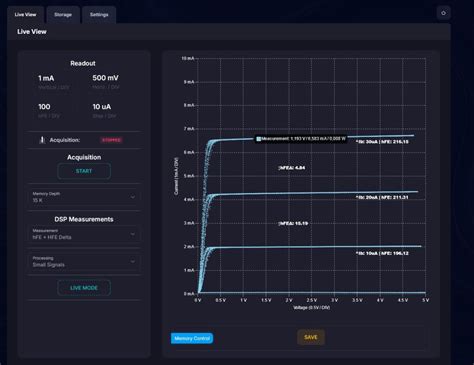Open the Settings tab
The width and height of the screenshot is (474, 365).
[x=99, y=15]
